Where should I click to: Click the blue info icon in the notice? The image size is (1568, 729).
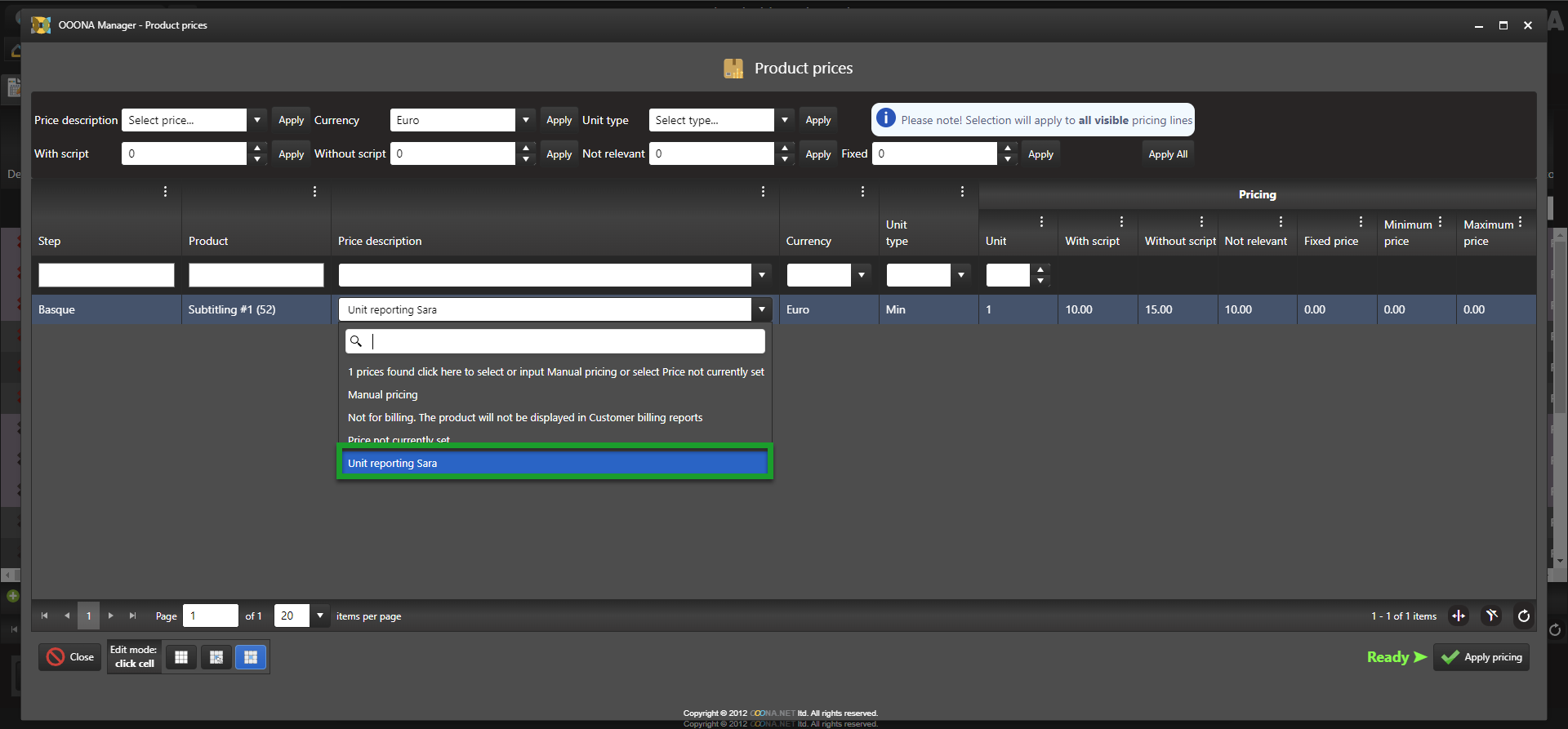pos(886,119)
